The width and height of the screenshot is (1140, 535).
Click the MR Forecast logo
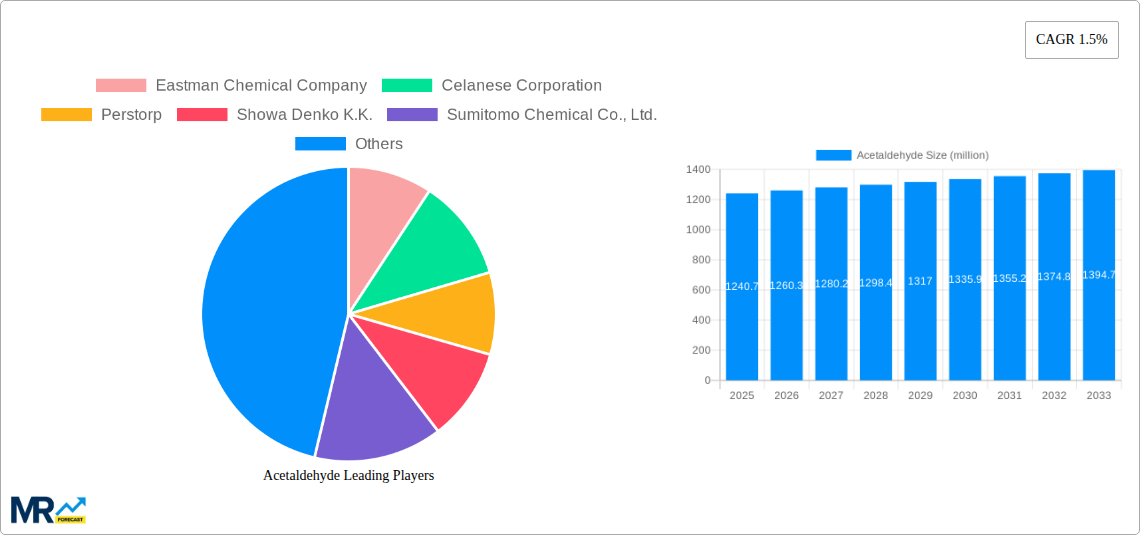48,510
